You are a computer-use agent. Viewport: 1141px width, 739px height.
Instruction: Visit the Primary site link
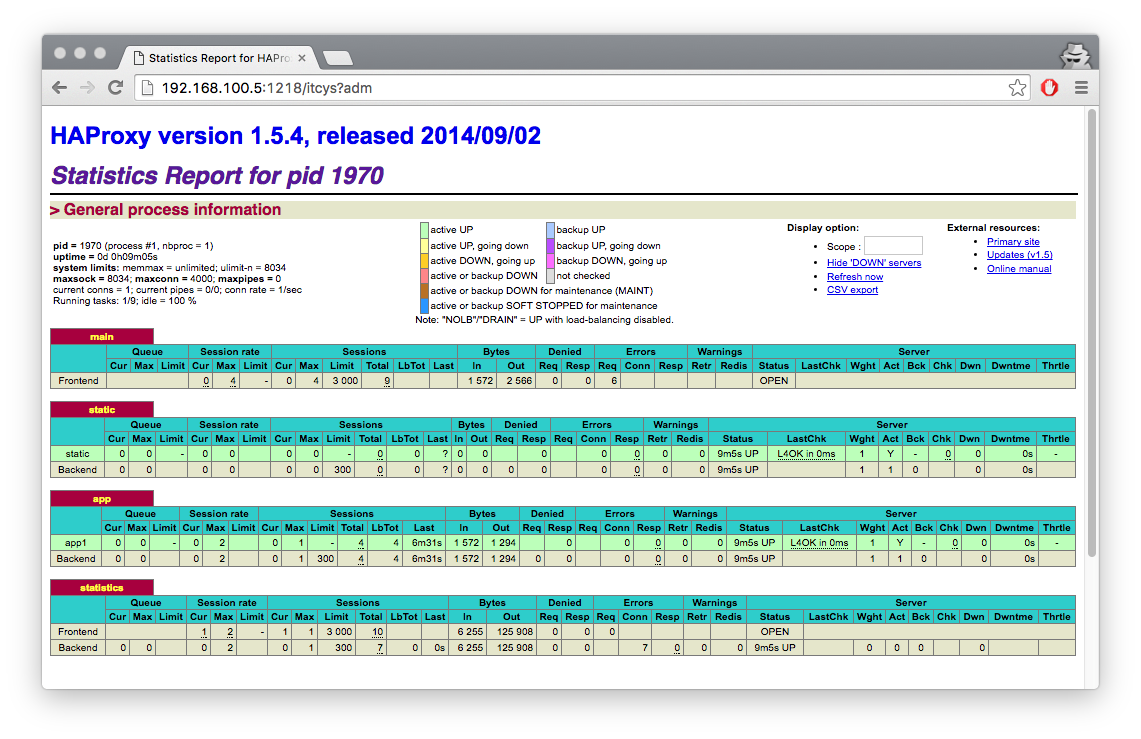point(1013,241)
